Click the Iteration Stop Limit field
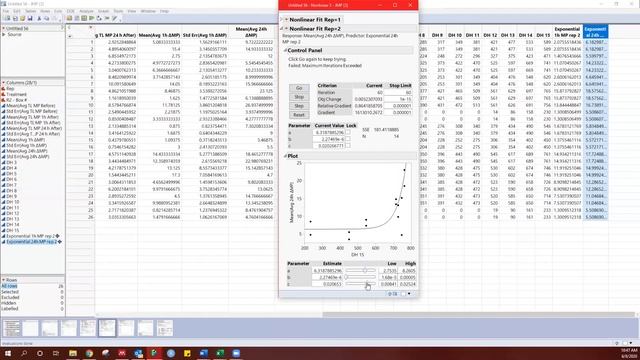640x360 pixels. (398, 93)
